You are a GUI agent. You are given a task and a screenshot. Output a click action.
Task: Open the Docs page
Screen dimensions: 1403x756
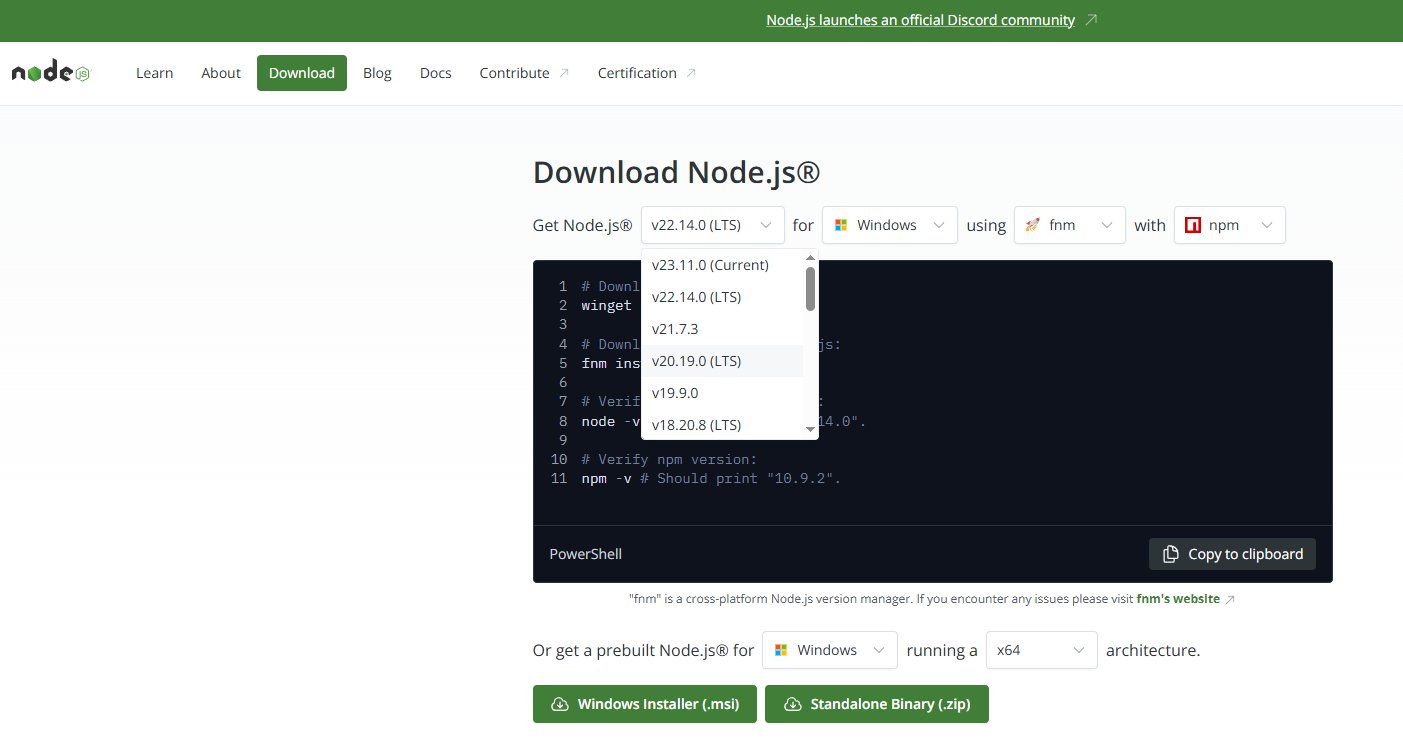pos(436,73)
